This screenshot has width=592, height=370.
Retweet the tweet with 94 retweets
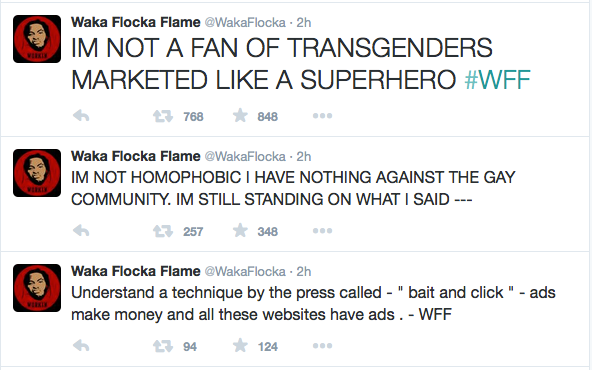163,346
